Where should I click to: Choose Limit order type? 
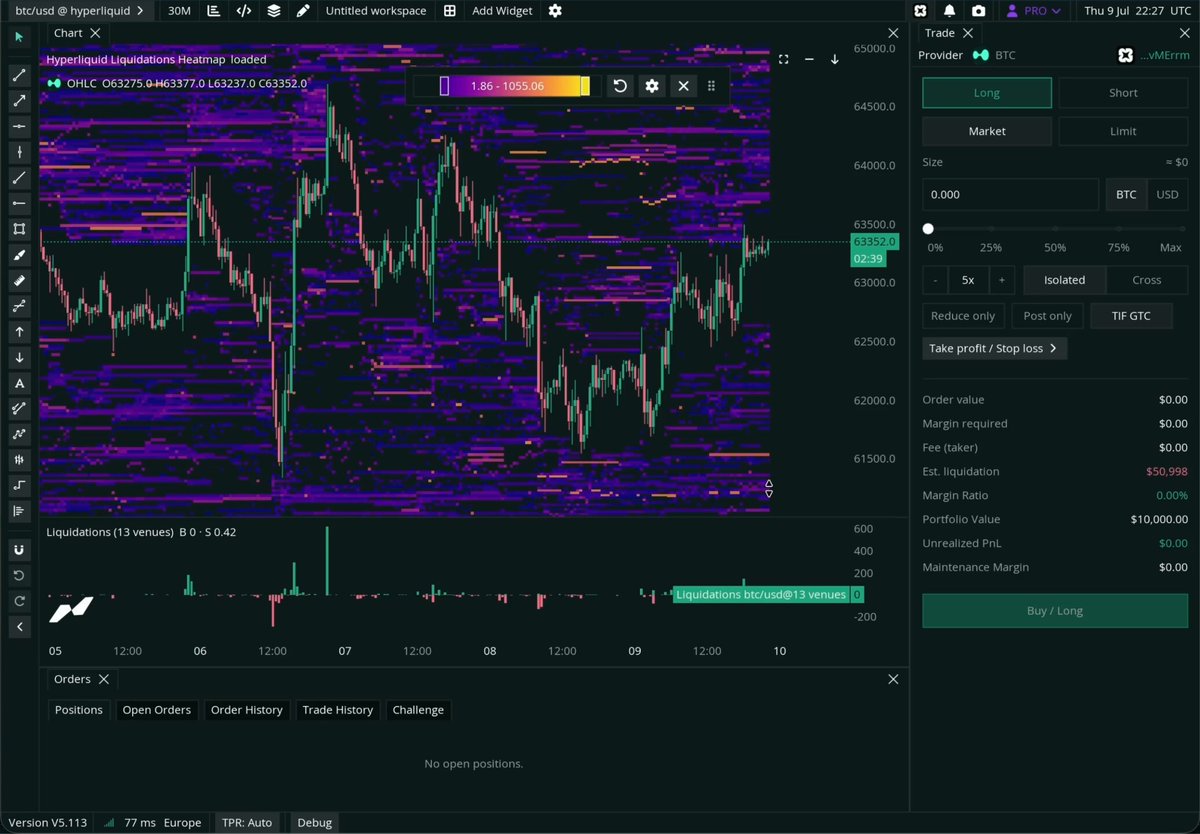click(1123, 131)
